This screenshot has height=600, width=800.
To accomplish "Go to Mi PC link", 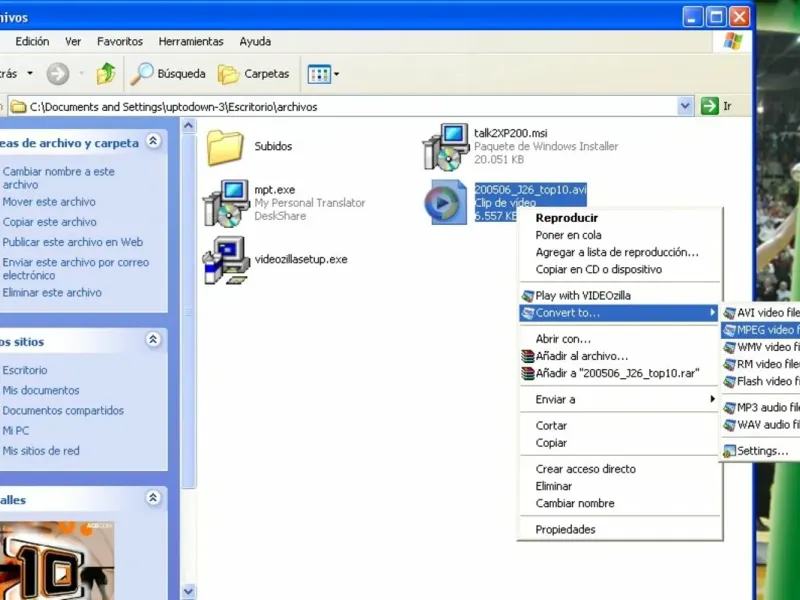I will pos(16,431).
